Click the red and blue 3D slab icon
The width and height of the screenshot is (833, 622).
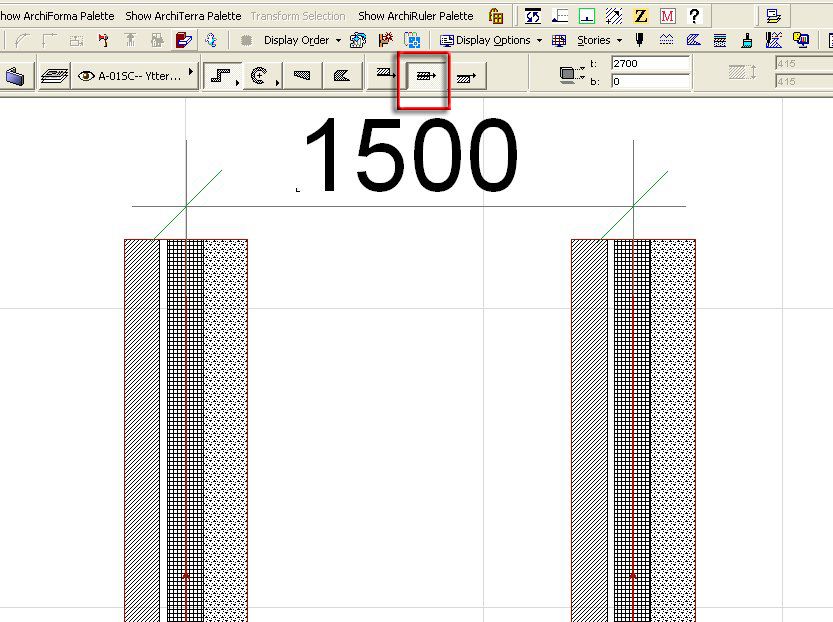pyautogui.click(x=183, y=40)
